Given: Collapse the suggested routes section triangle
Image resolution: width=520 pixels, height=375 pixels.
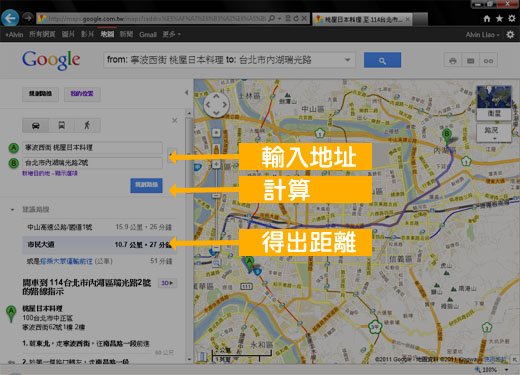Looking at the screenshot, I should pyautogui.click(x=12, y=210).
